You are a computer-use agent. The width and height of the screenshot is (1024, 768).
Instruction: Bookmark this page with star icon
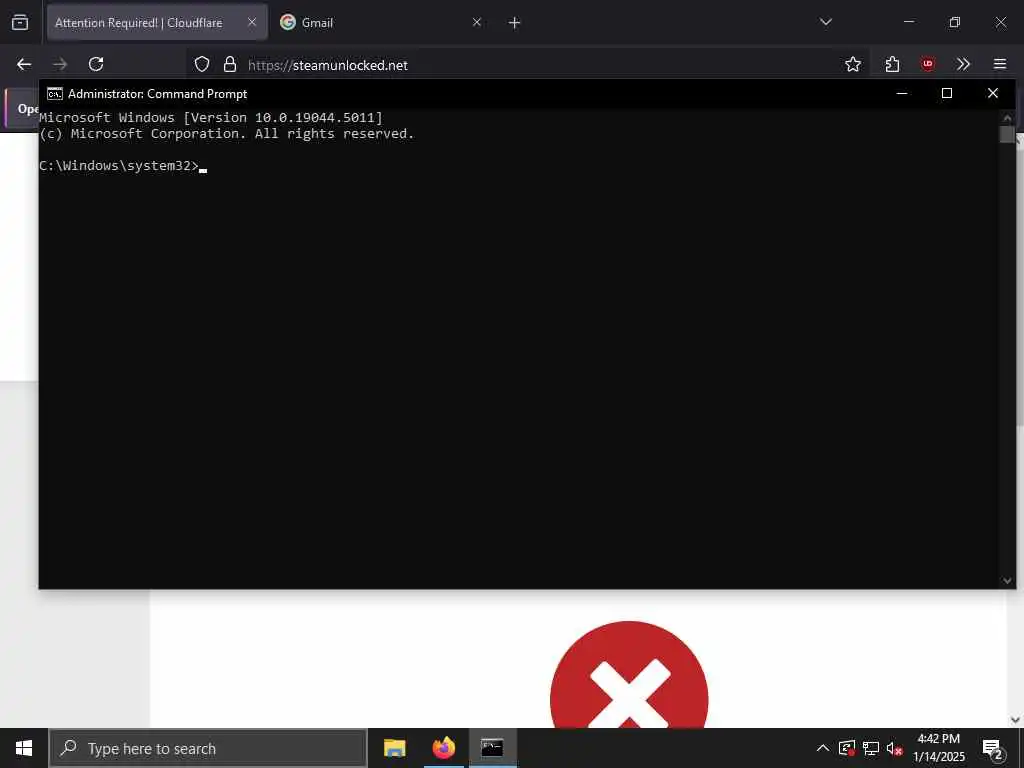click(x=853, y=64)
